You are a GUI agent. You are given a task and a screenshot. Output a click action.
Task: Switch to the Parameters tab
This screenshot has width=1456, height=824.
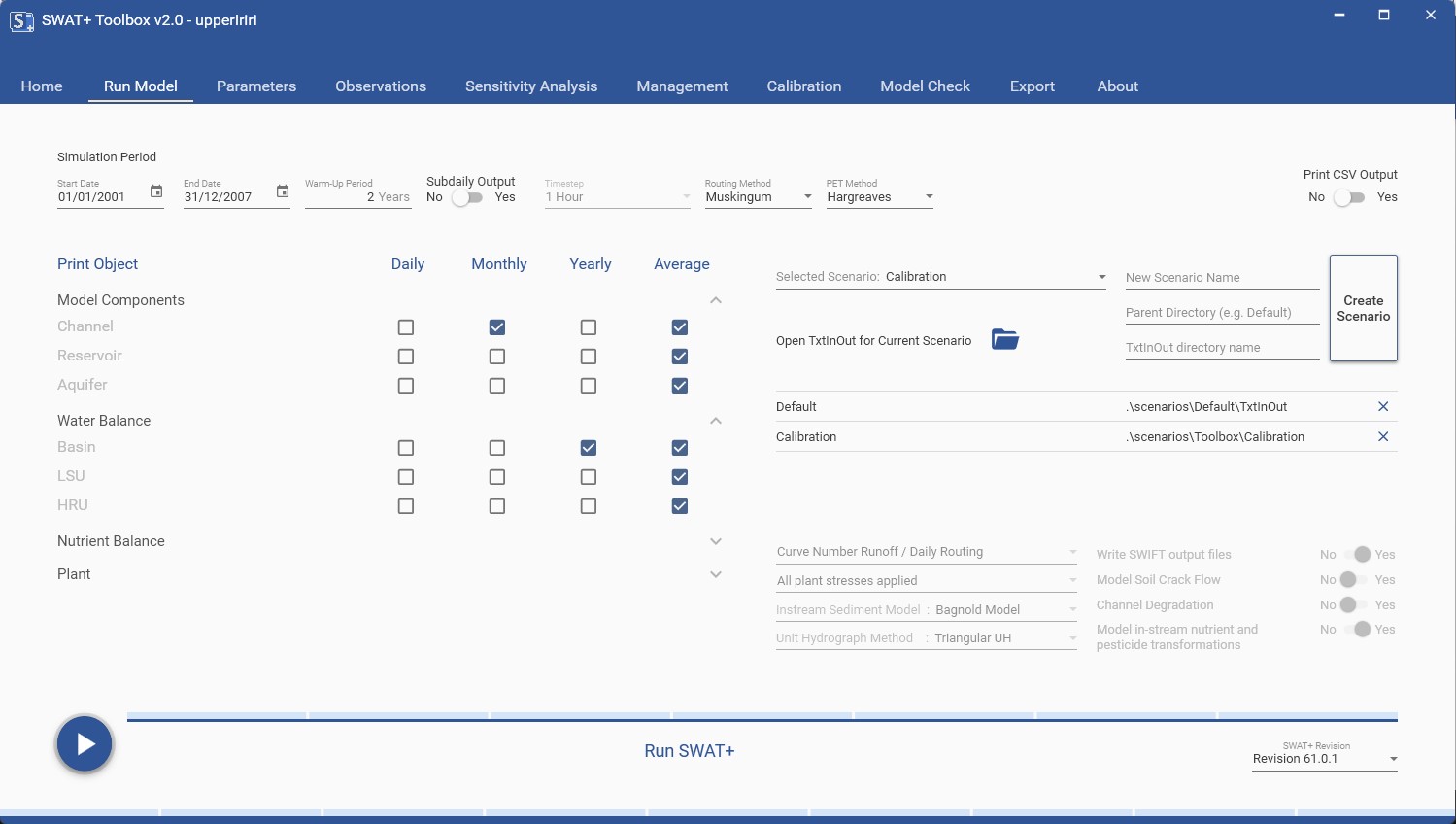click(x=256, y=86)
